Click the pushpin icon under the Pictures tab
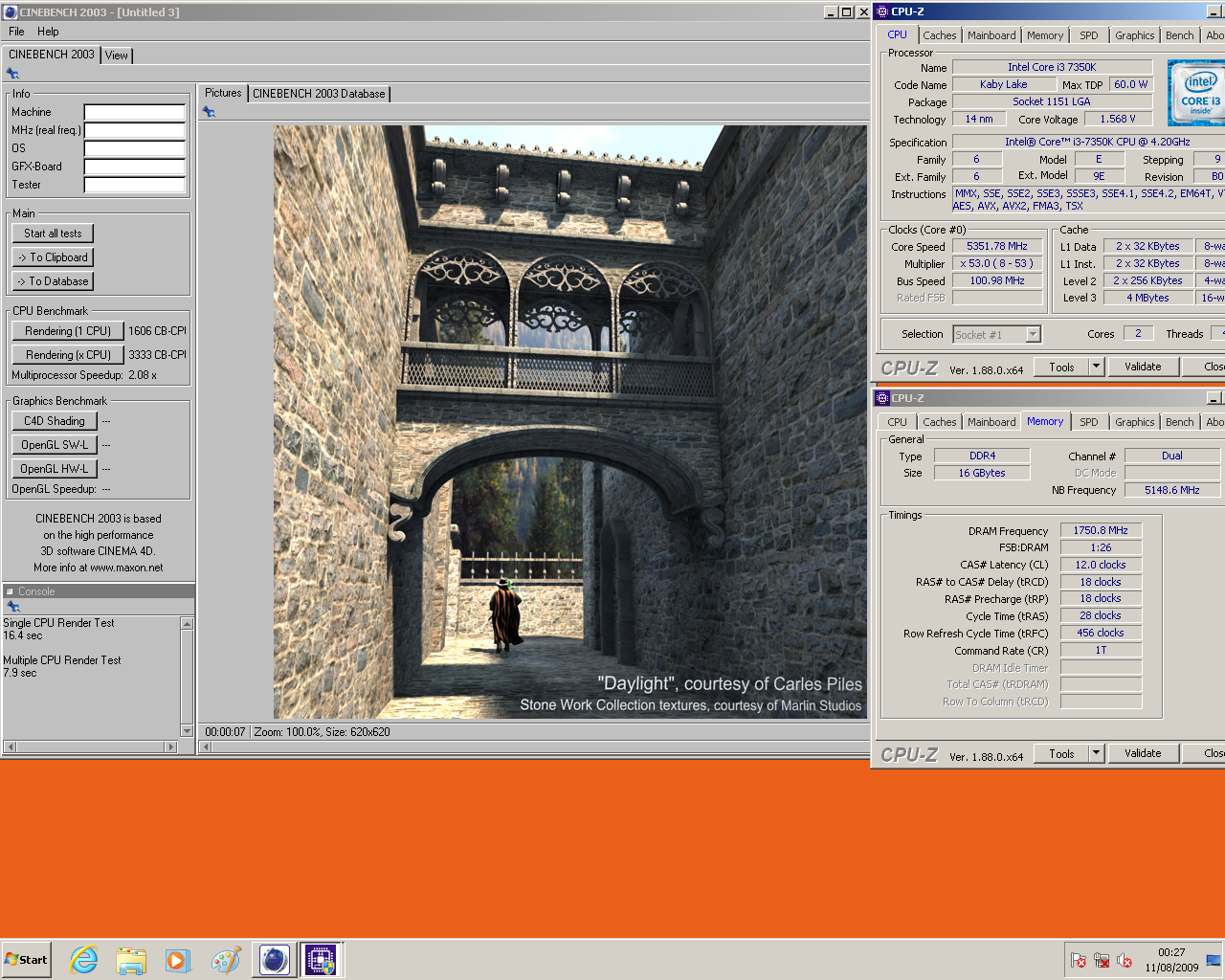The image size is (1225, 980). point(209,112)
